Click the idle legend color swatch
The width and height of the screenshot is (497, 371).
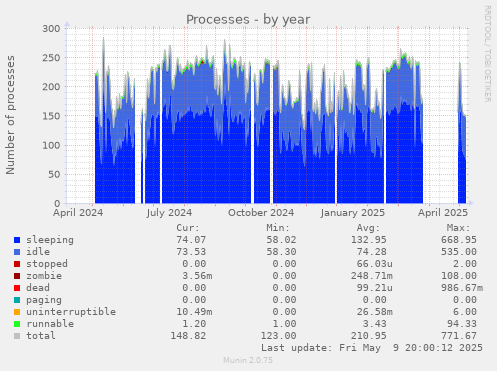point(17,252)
